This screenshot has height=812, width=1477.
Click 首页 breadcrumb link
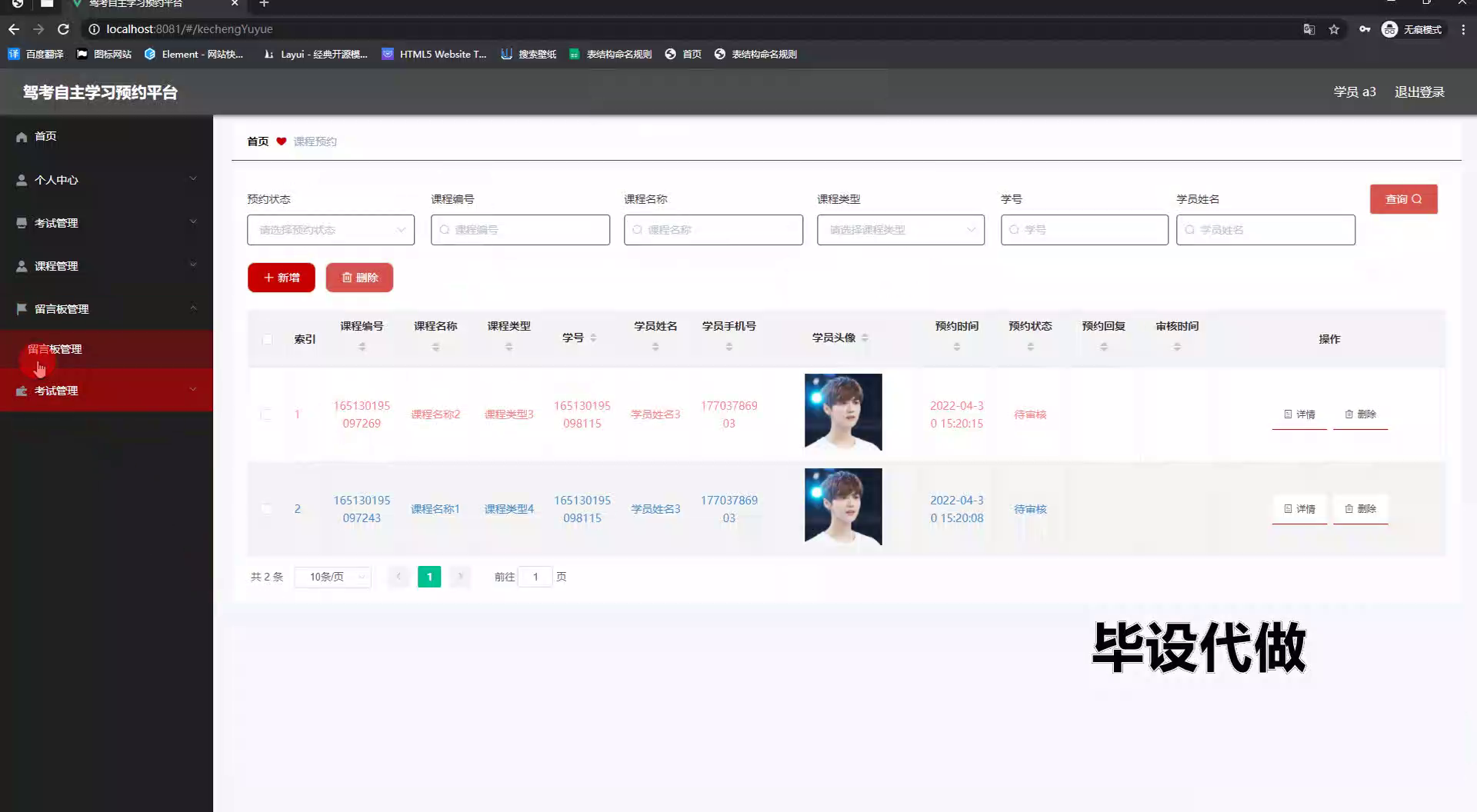258,141
